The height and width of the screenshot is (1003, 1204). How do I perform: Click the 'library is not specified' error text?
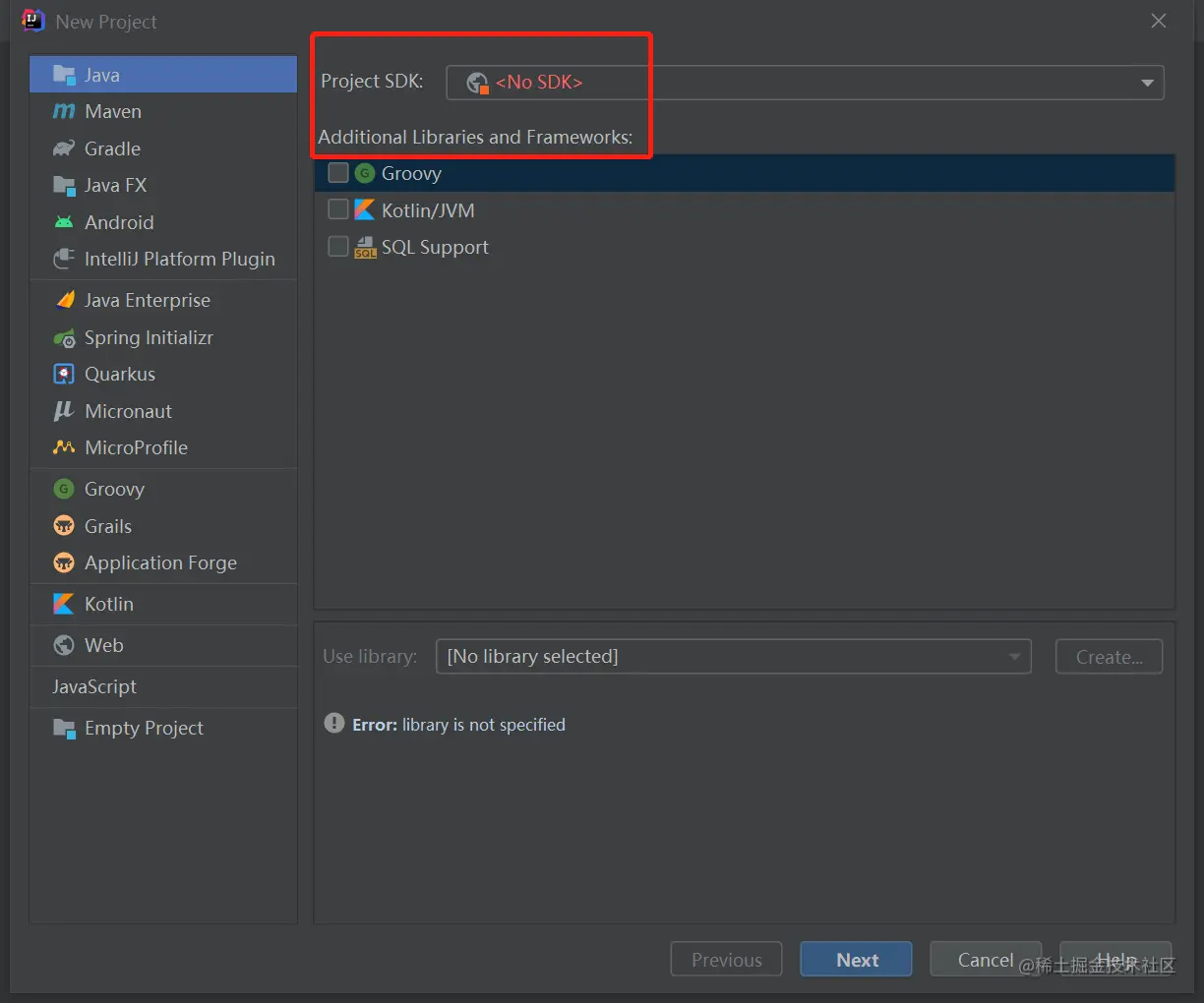point(484,725)
